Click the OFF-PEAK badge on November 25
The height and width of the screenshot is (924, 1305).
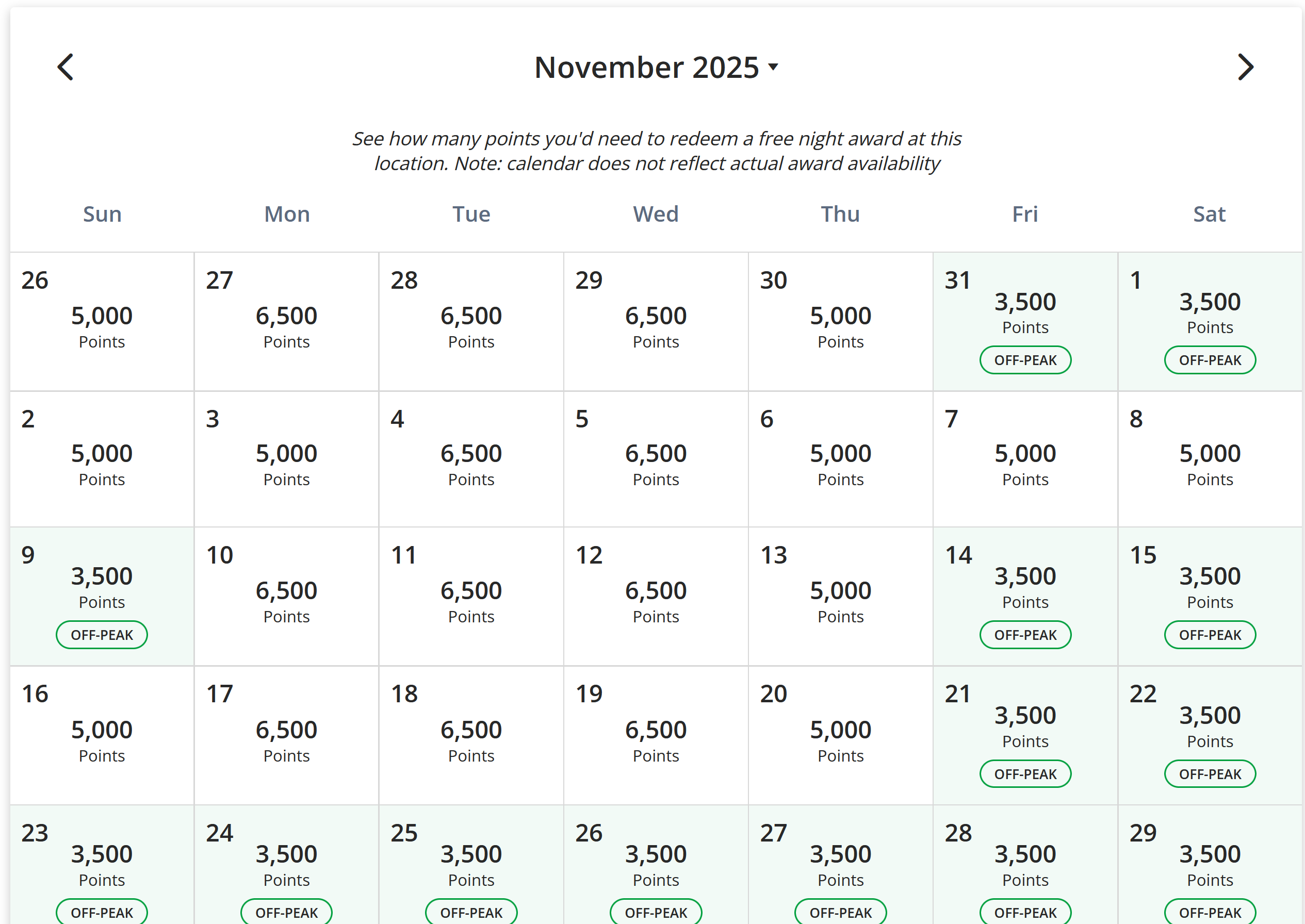click(x=471, y=912)
